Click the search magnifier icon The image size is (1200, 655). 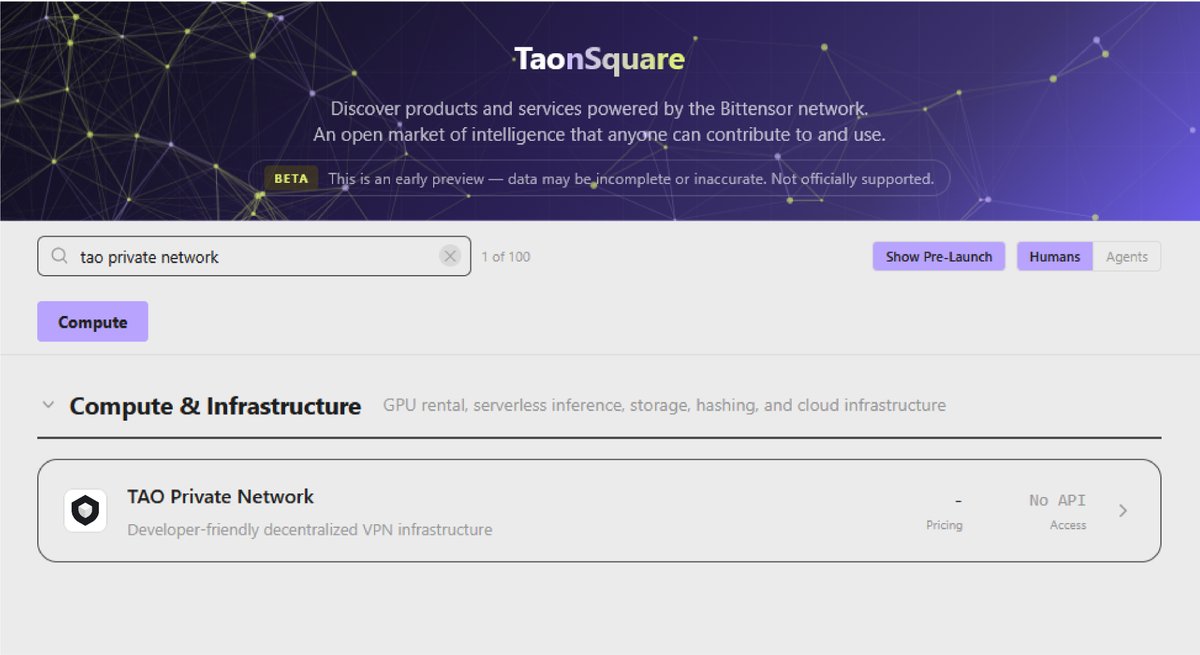coord(59,256)
